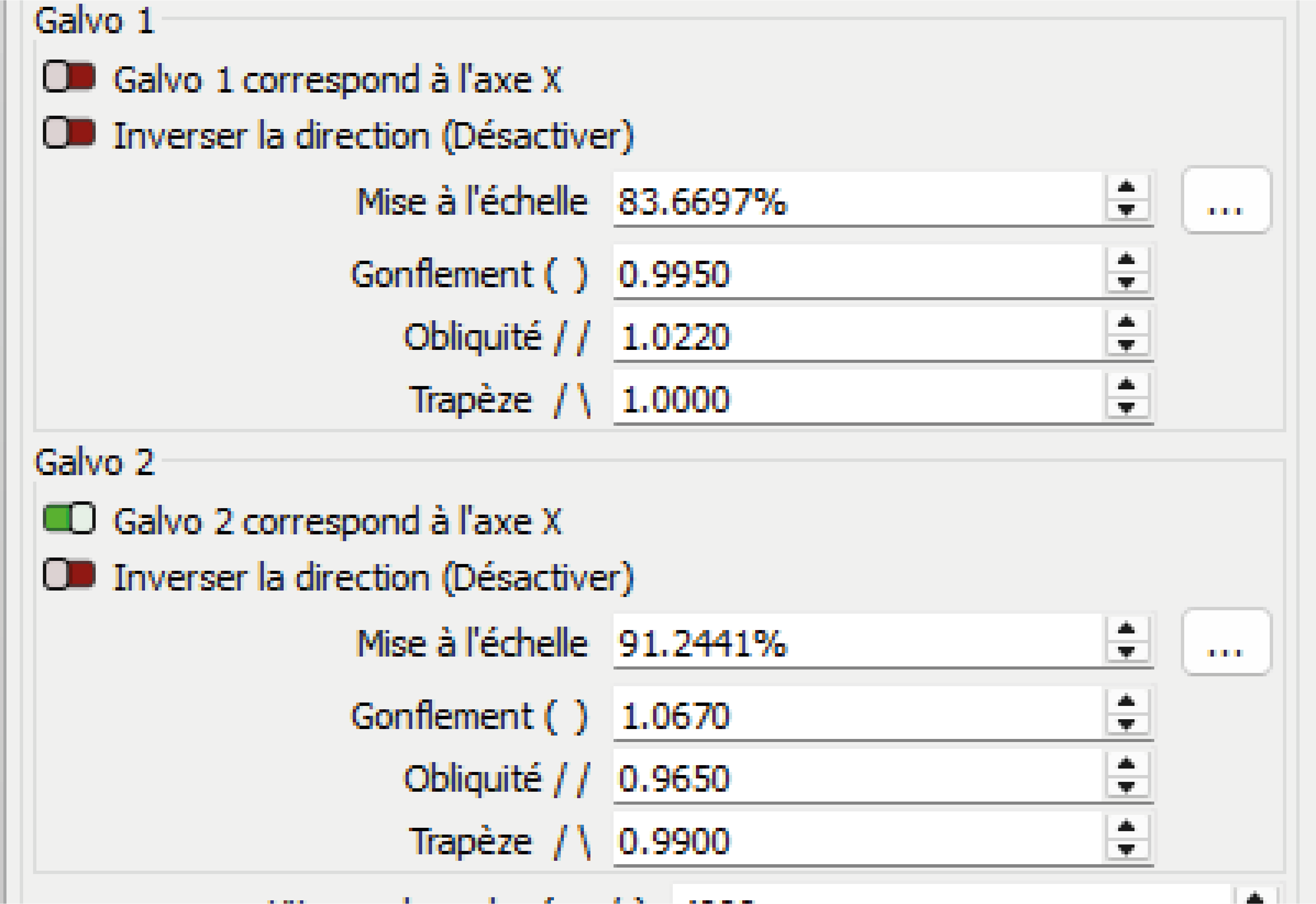Viewport: 1316px width, 904px height.
Task: Increase Galvo 1 Mise à l'échelle value
Action: click(x=1126, y=188)
